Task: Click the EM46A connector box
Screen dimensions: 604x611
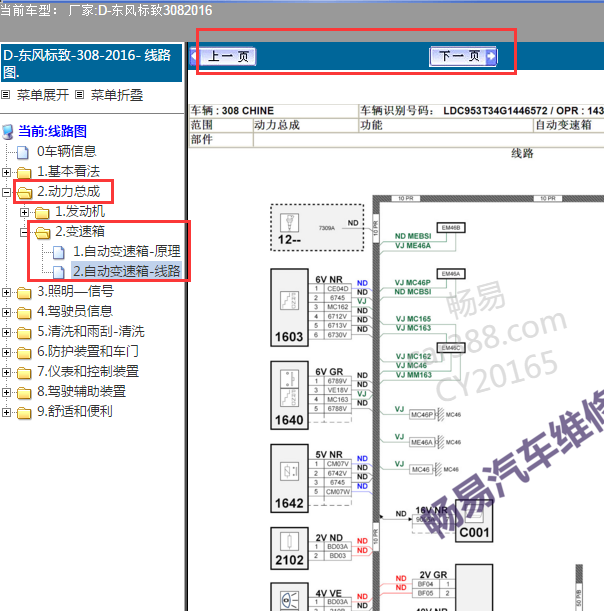Action: click(451, 274)
